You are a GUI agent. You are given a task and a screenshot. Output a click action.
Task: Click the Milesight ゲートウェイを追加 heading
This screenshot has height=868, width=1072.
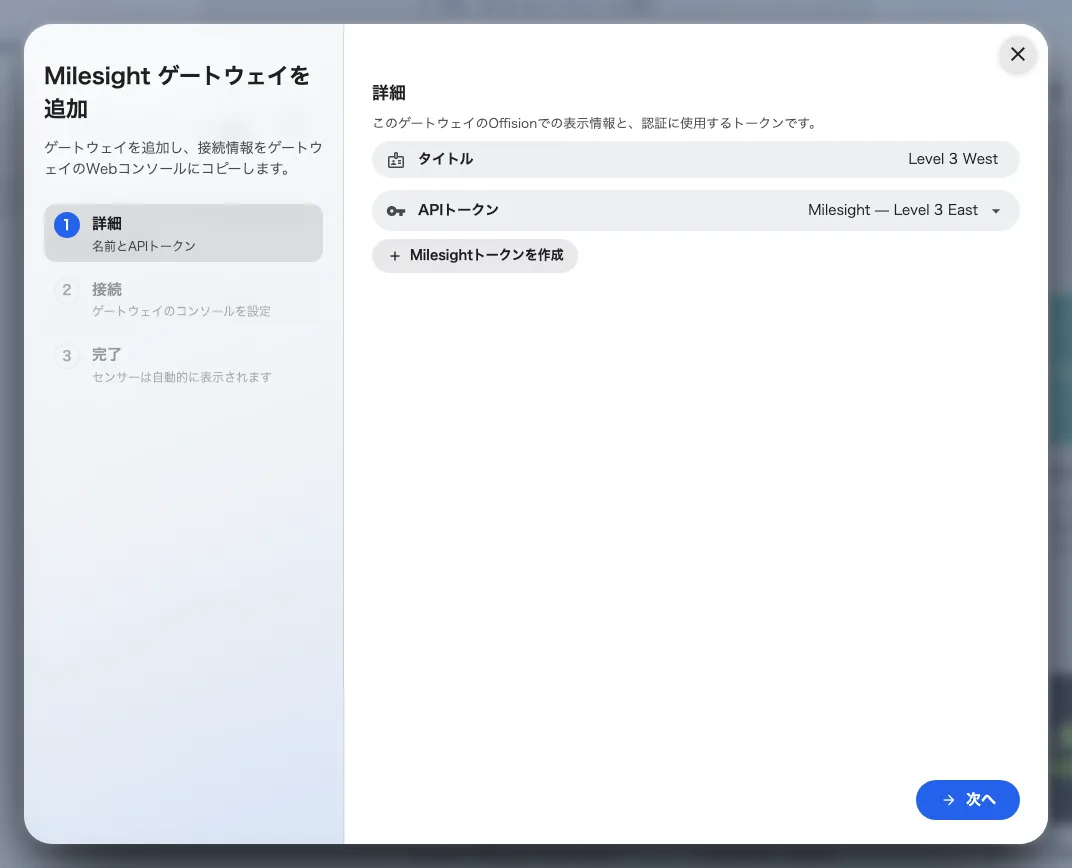point(177,92)
